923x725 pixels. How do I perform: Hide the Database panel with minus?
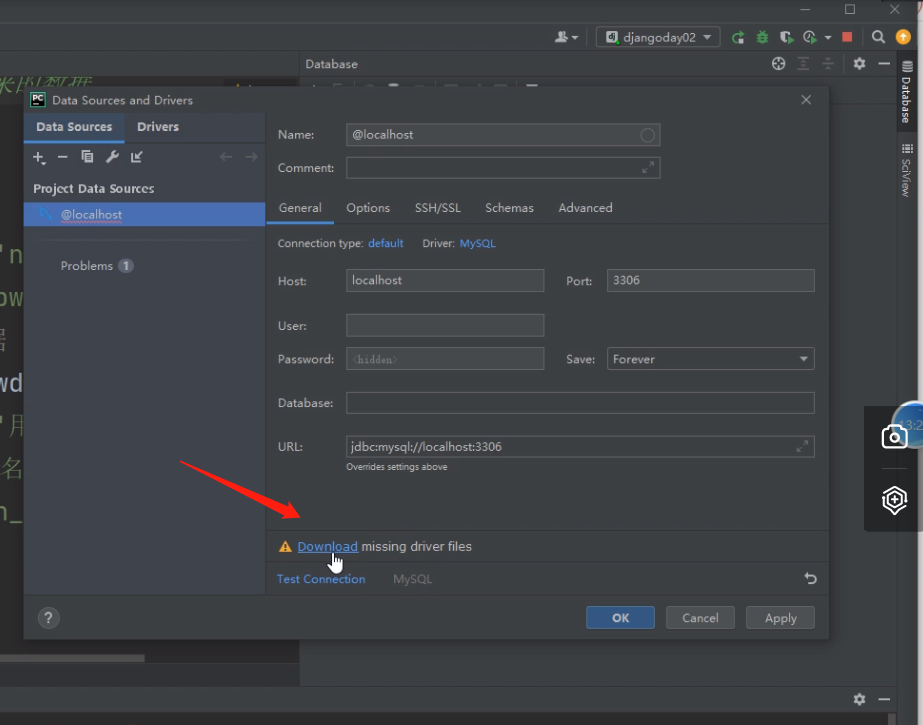(x=884, y=64)
